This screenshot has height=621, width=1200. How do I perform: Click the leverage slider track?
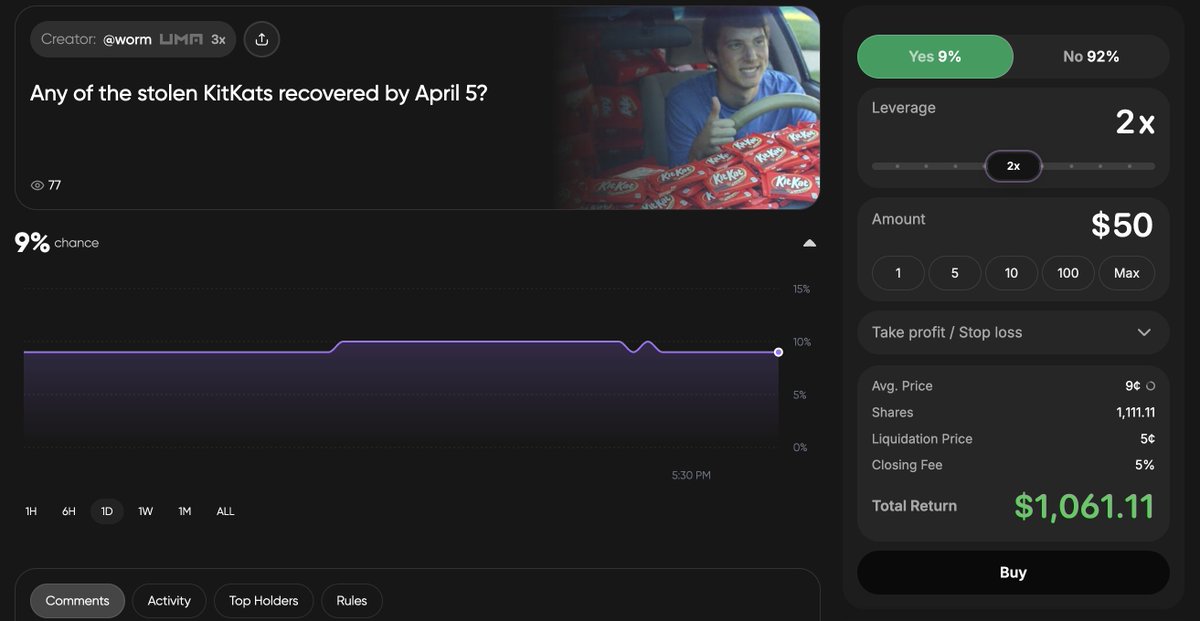[1013, 166]
